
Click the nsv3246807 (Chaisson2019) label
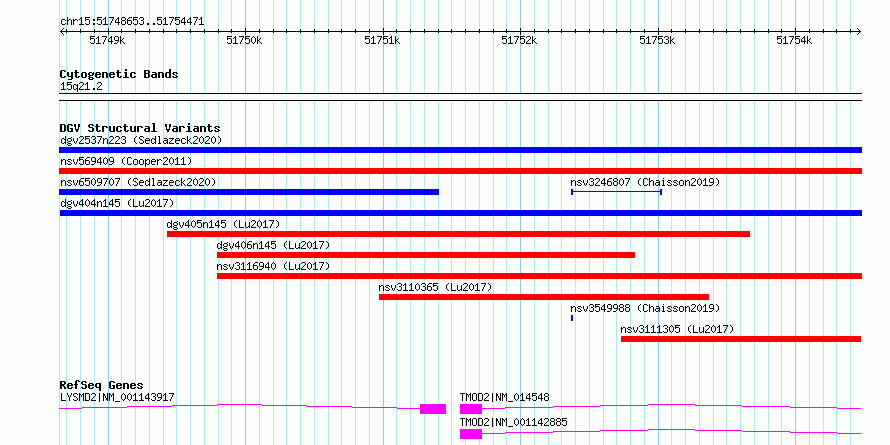click(x=645, y=182)
